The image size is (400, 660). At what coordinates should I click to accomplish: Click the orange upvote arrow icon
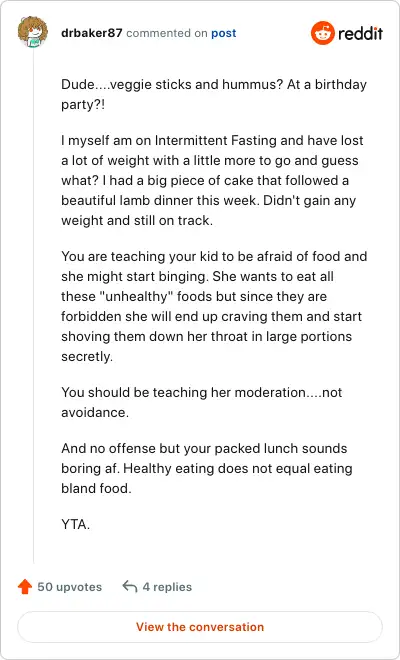(x=25, y=586)
